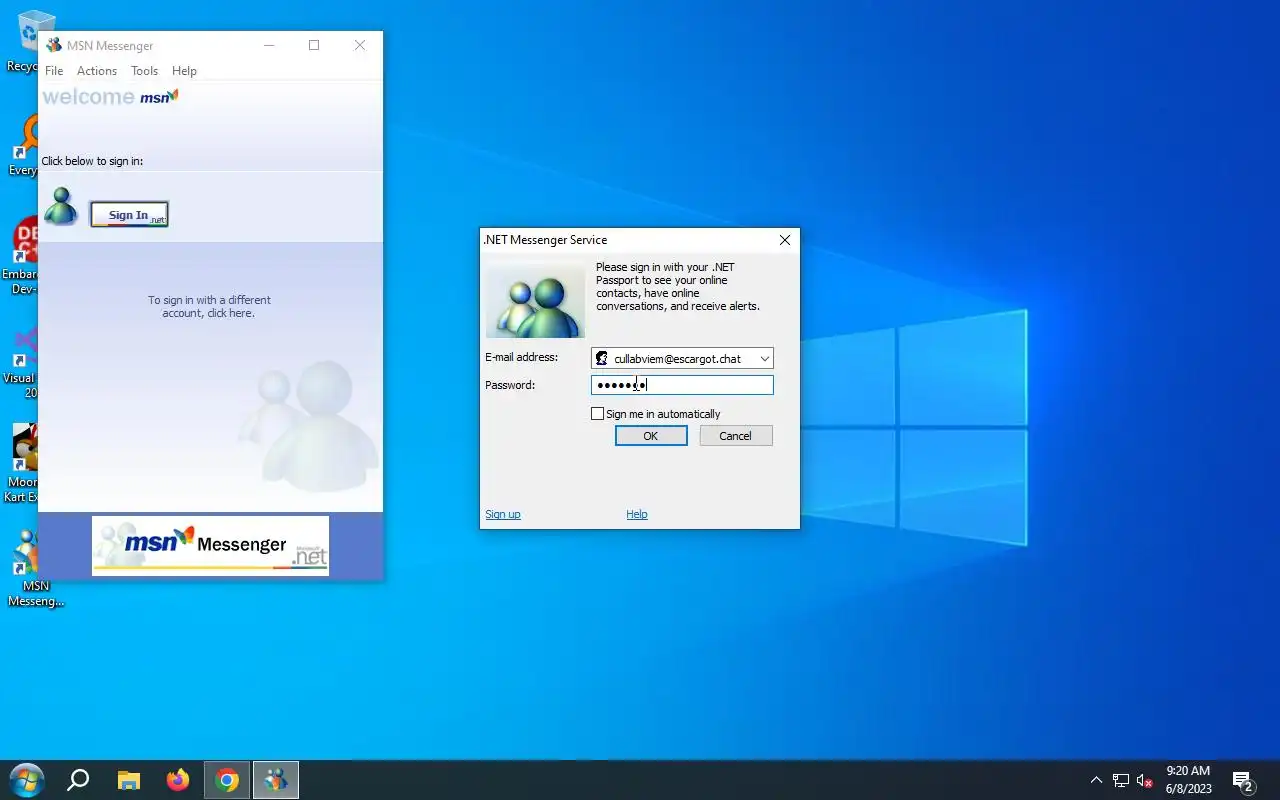Open the File menu in MSN Messenger
The image size is (1280, 800).
(54, 71)
